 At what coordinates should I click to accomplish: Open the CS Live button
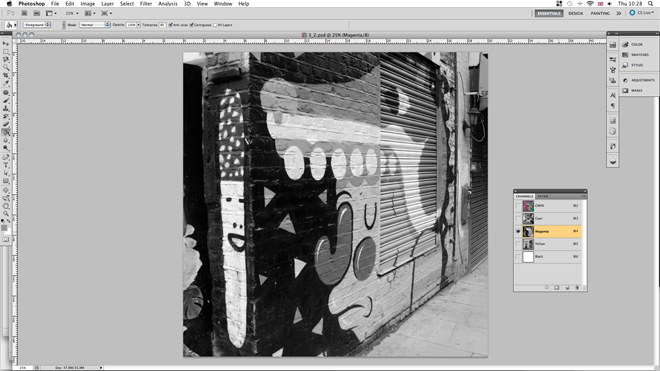[x=642, y=13]
